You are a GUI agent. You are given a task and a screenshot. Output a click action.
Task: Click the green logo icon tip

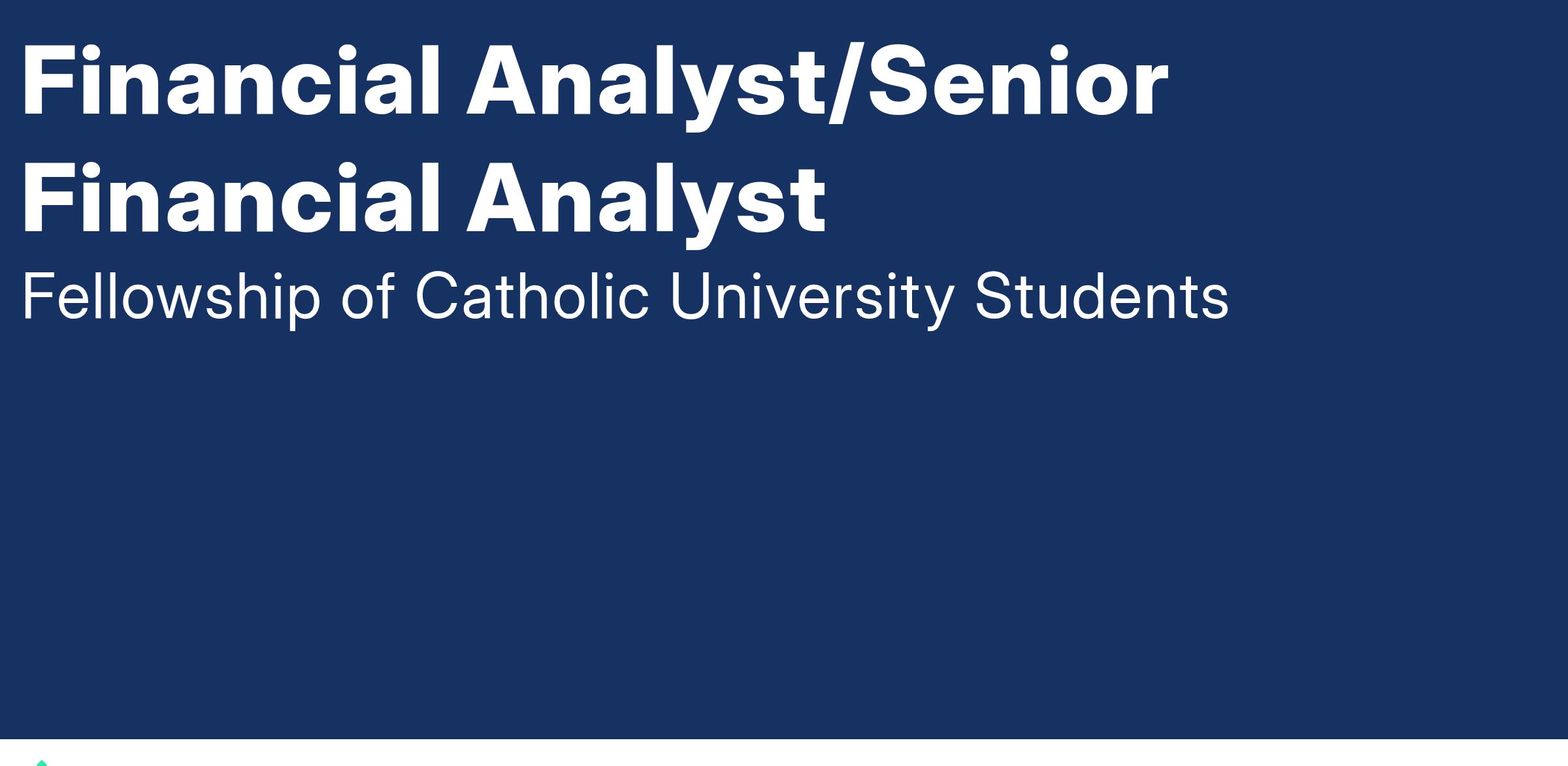tap(42, 763)
